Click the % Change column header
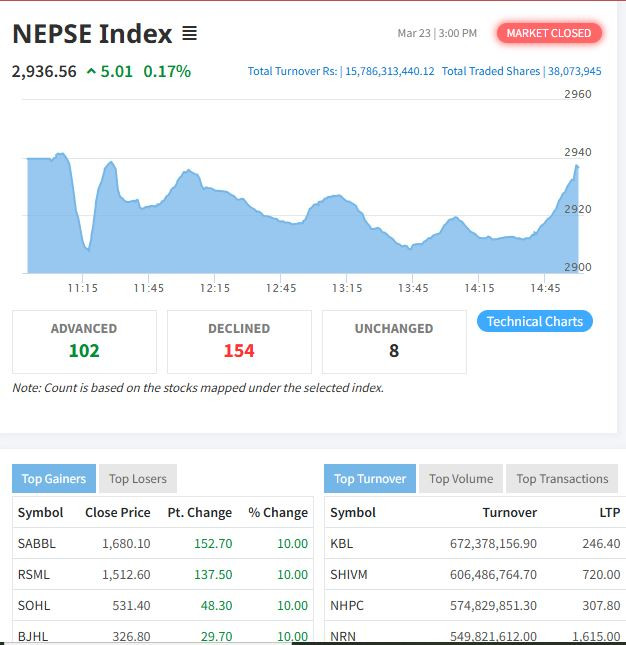 pyautogui.click(x=278, y=513)
